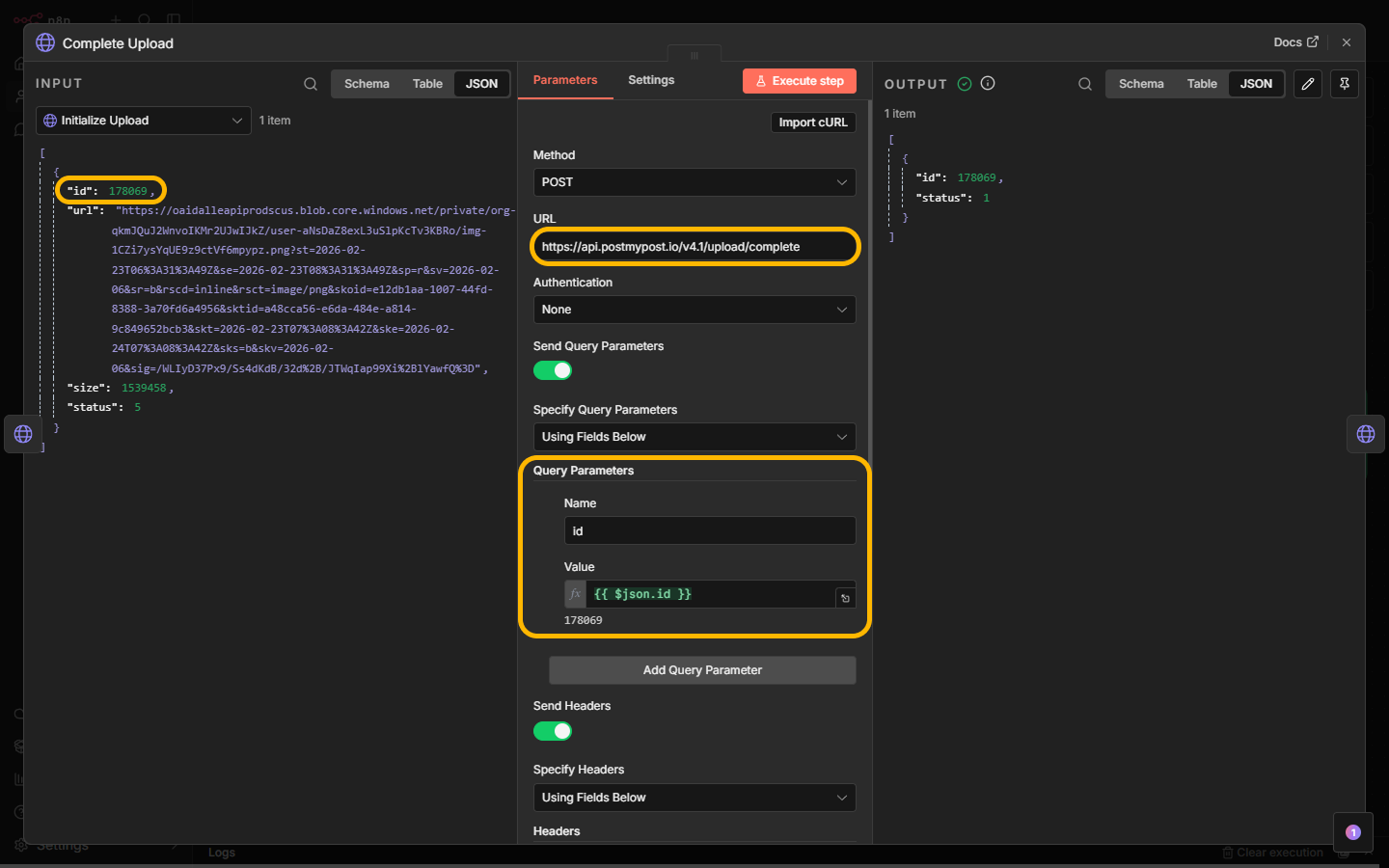1389x868 pixels.
Task: Open the Initialize Upload input node selector
Action: [x=143, y=121]
